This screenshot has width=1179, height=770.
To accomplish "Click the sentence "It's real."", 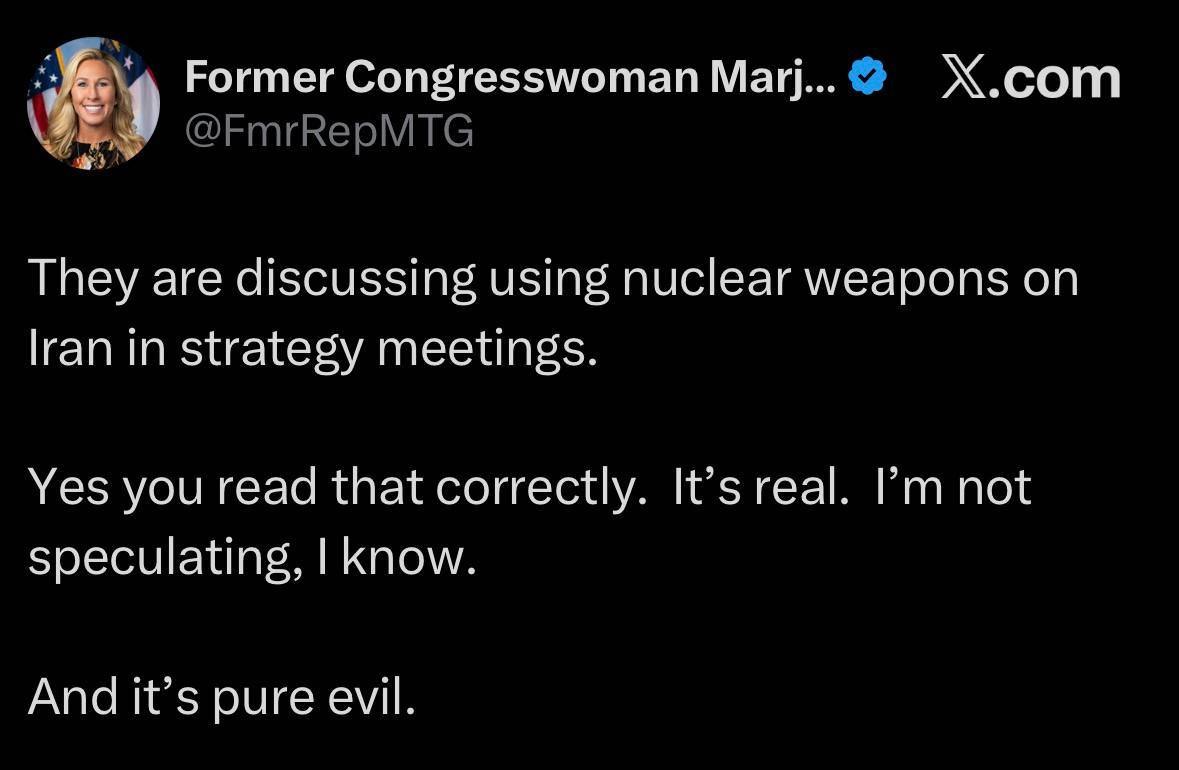I will [x=761, y=487].
